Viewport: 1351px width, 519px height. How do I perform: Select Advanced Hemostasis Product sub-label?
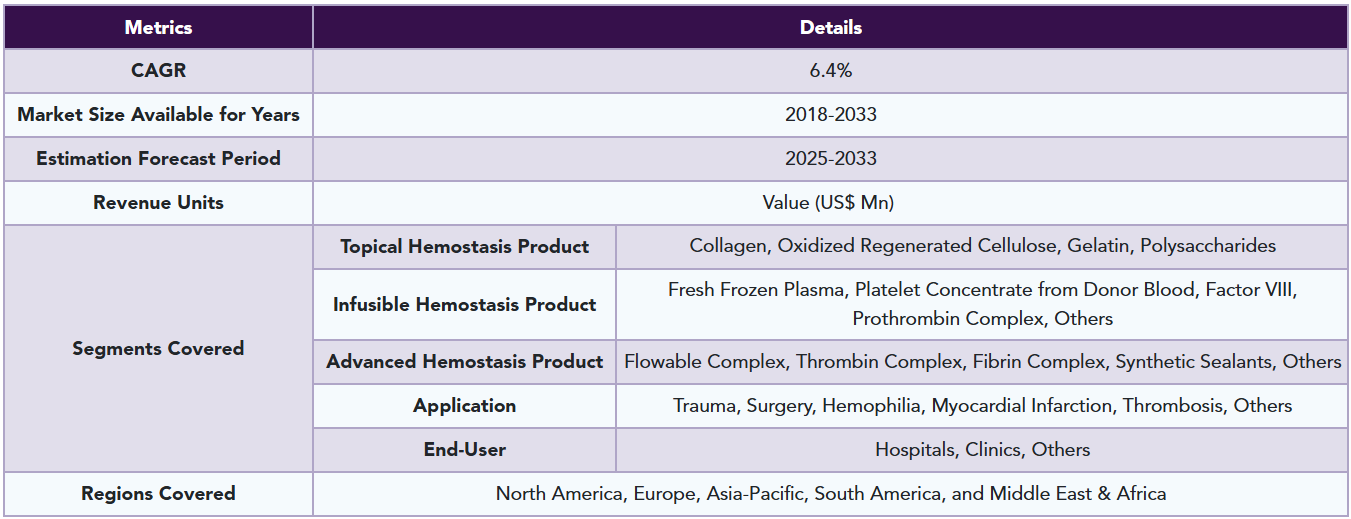coord(465,362)
